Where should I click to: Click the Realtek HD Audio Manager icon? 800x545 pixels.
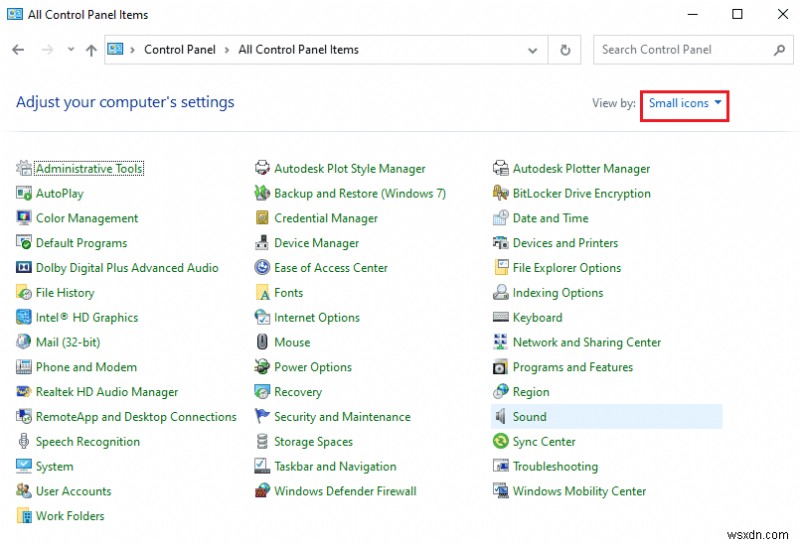[x=24, y=392]
